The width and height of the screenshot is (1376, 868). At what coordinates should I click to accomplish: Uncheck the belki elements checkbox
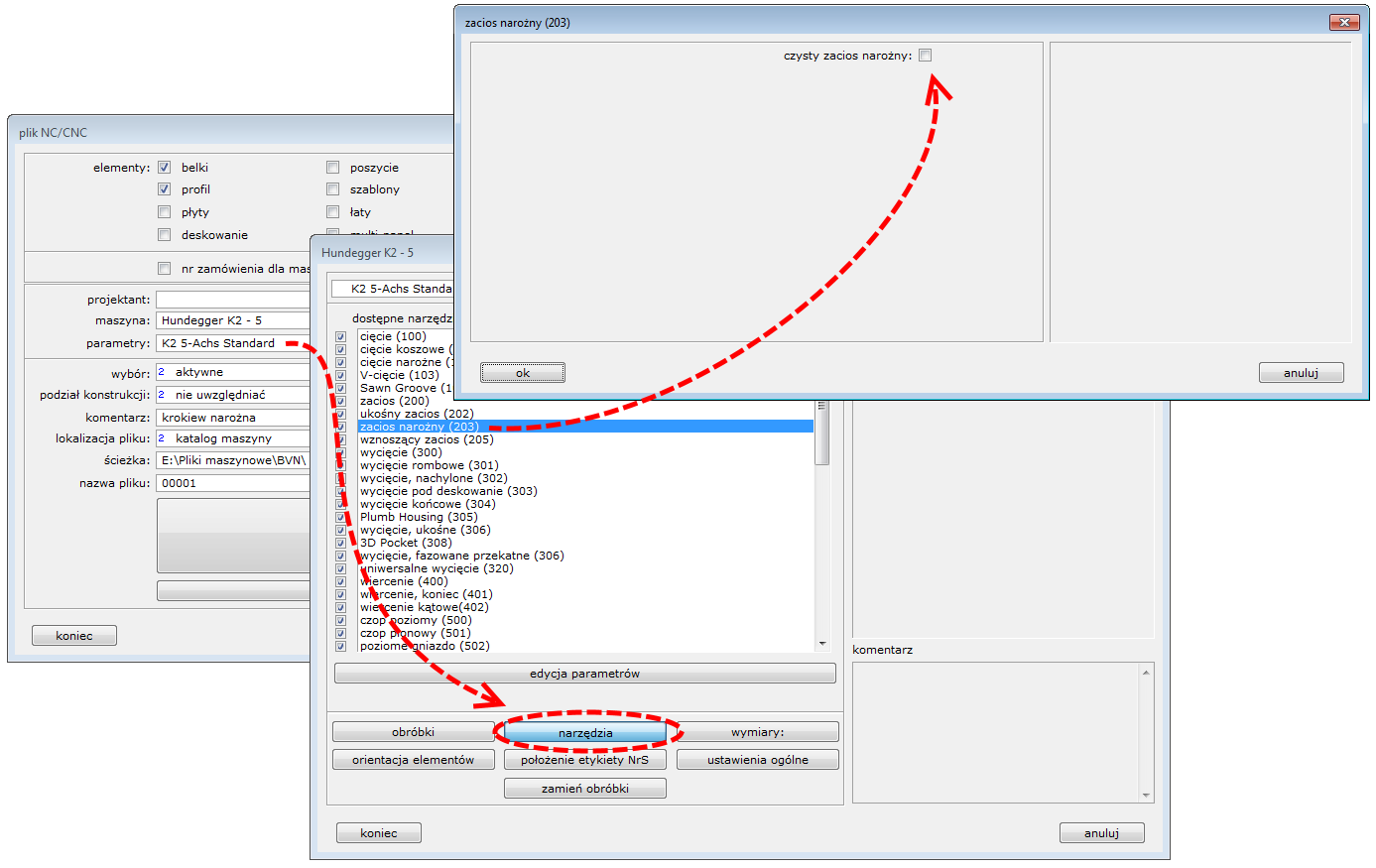tap(164, 168)
